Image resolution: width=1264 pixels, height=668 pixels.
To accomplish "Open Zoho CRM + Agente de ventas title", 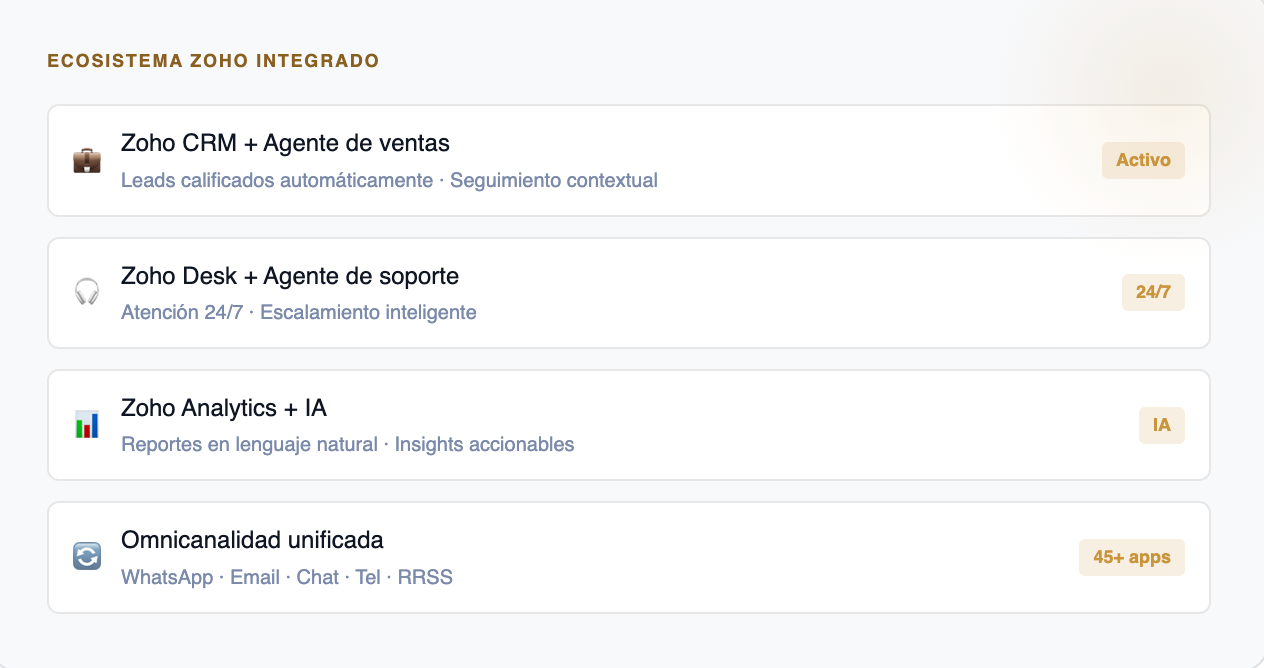I will [285, 143].
